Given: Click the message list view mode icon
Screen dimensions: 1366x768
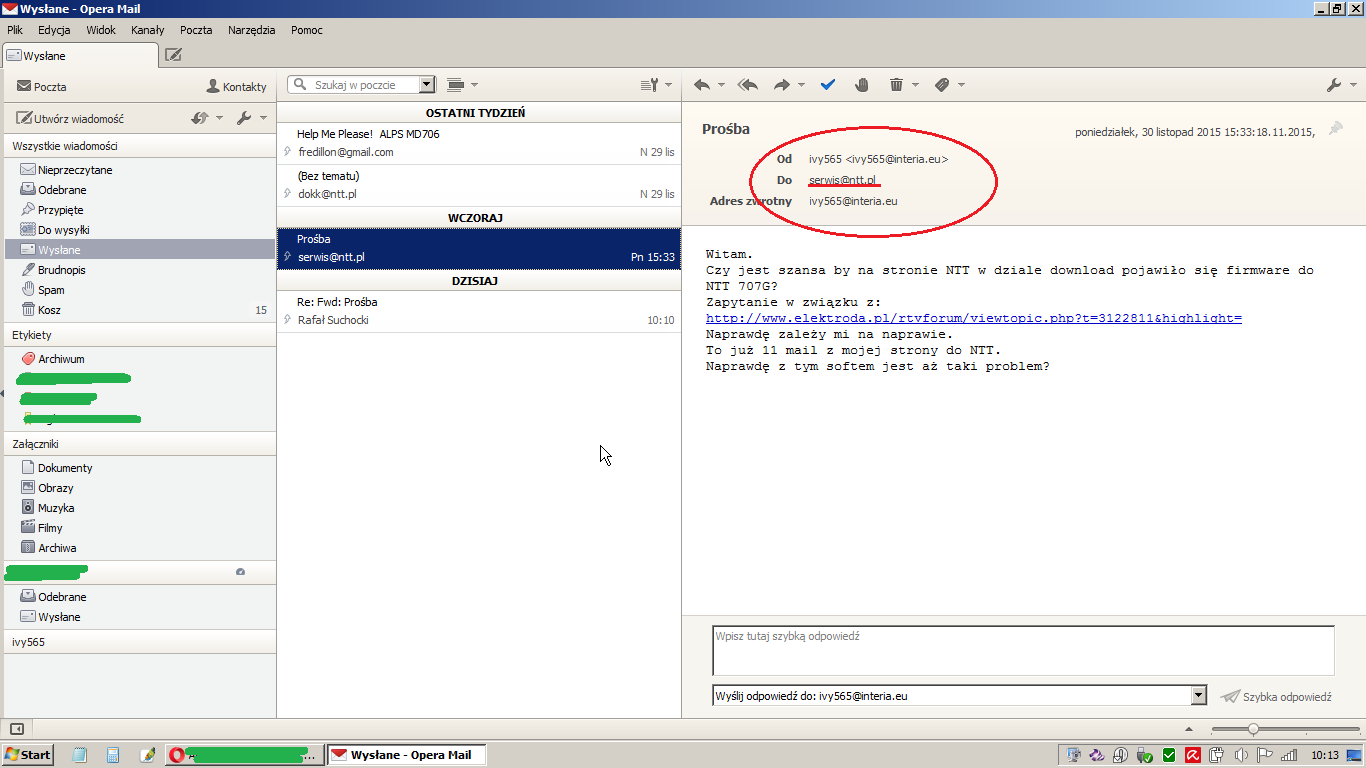Looking at the screenshot, I should point(456,85).
